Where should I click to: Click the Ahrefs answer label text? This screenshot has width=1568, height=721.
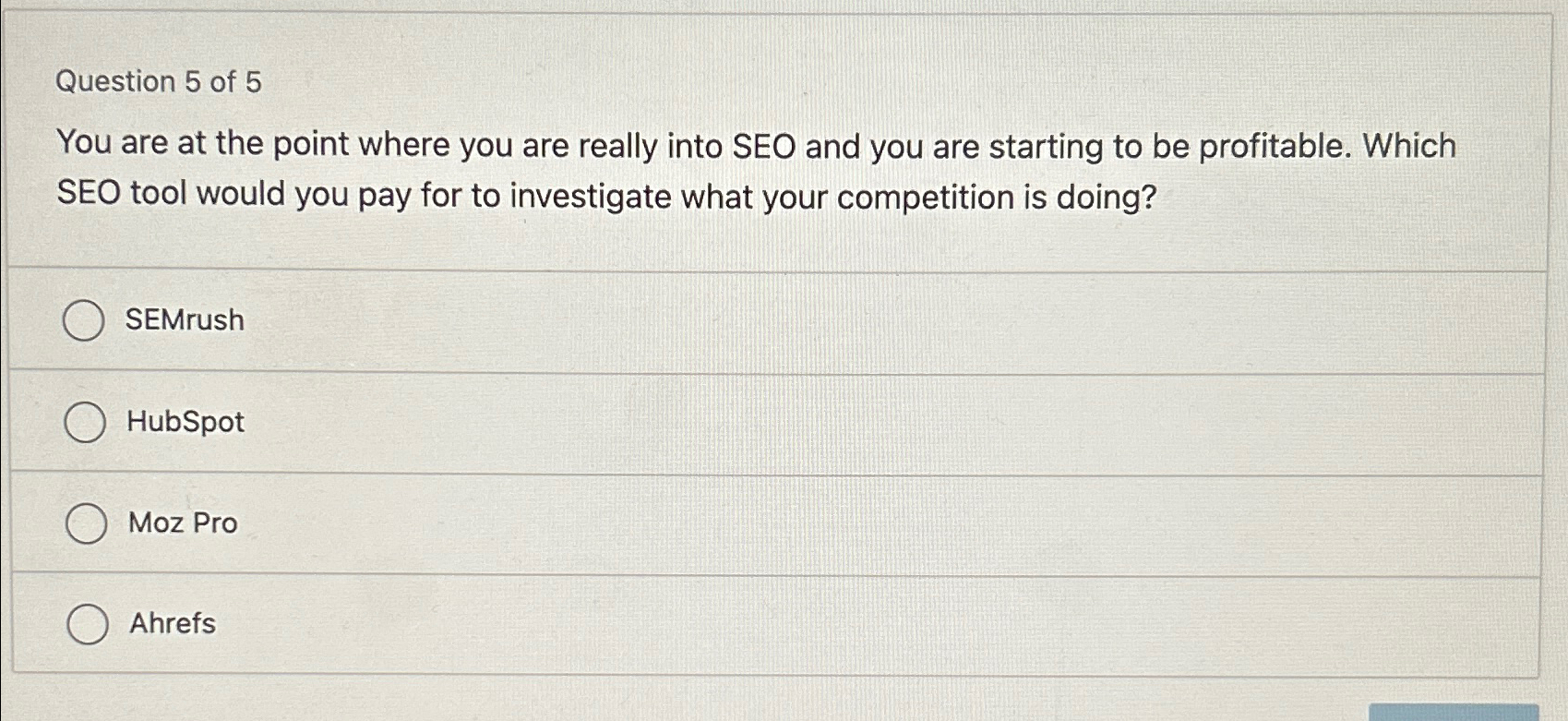click(173, 623)
